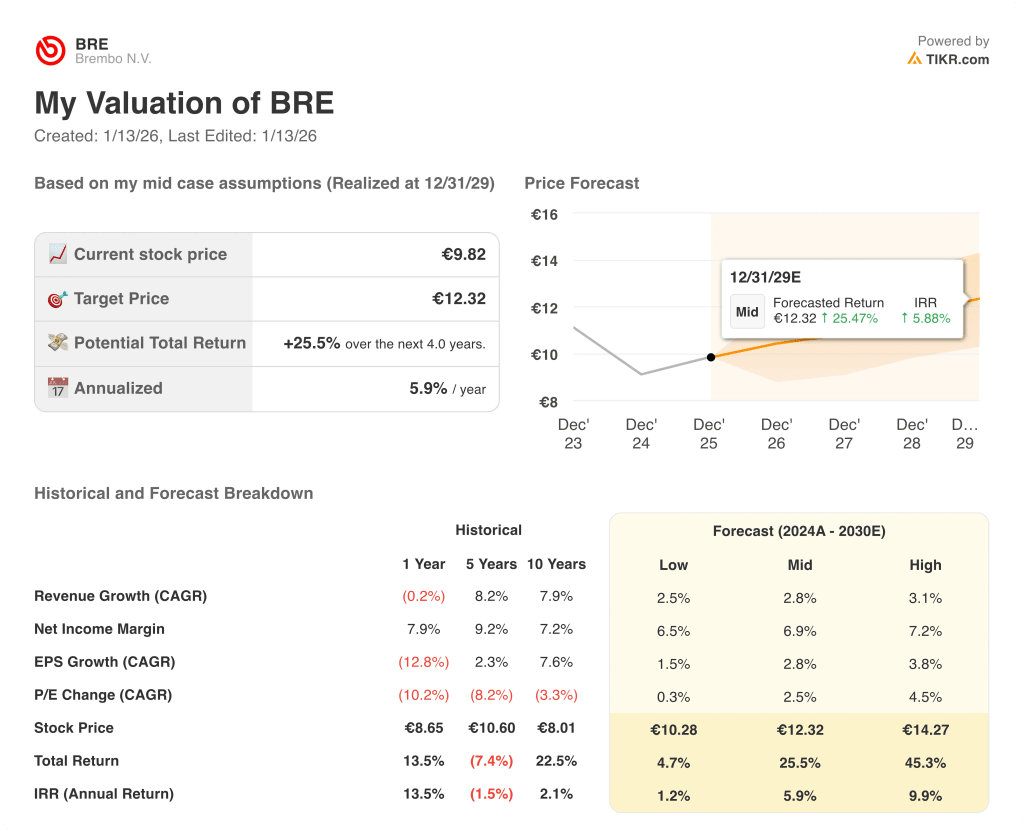Screen dimensions: 1024x832
Task: Open the TIKR.com powered-by link
Action: point(957,59)
